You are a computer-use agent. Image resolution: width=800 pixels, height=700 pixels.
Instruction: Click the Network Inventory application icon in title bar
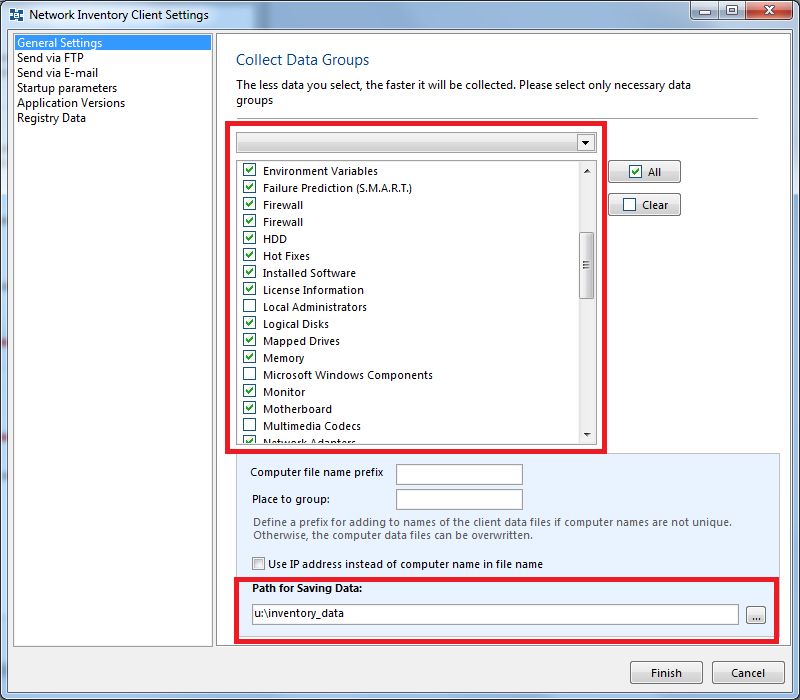tap(15, 13)
